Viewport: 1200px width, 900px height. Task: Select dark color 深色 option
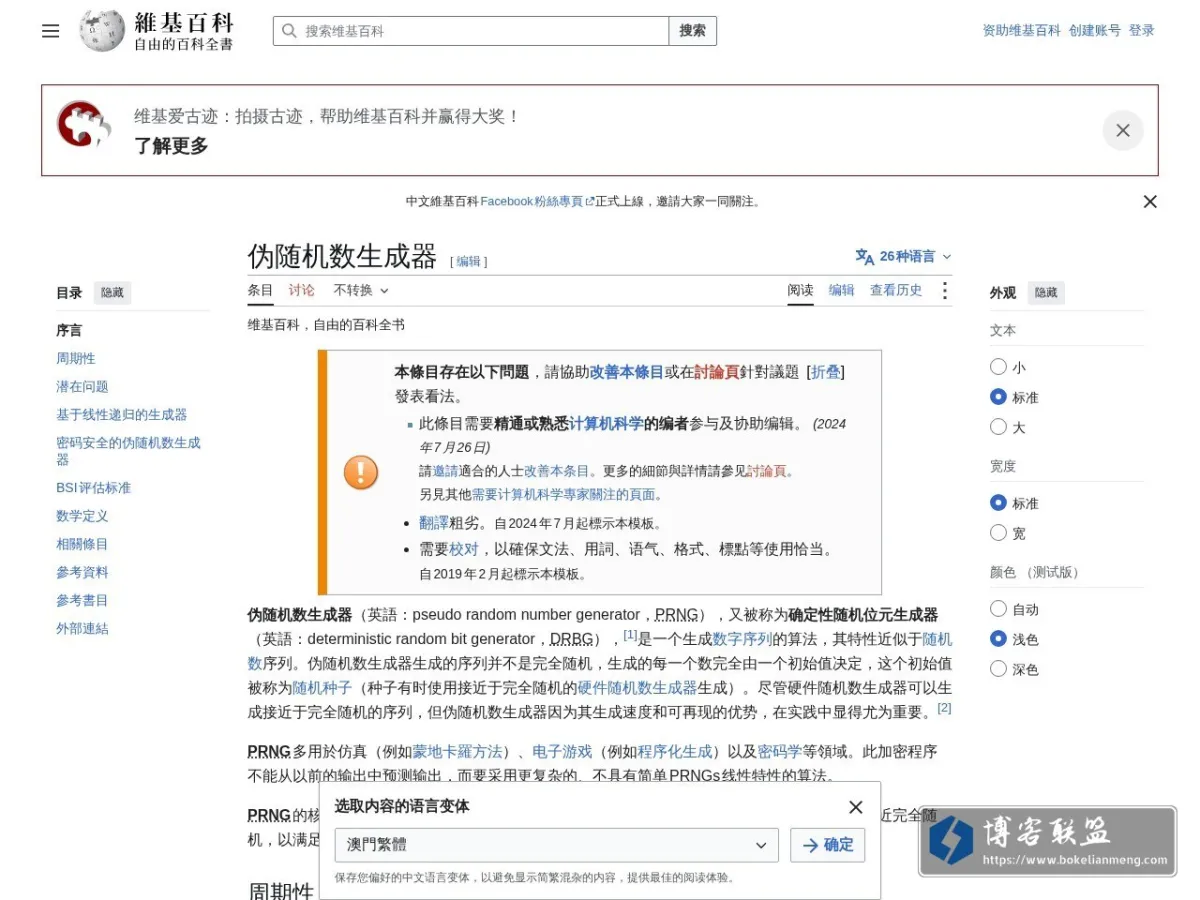(998, 669)
